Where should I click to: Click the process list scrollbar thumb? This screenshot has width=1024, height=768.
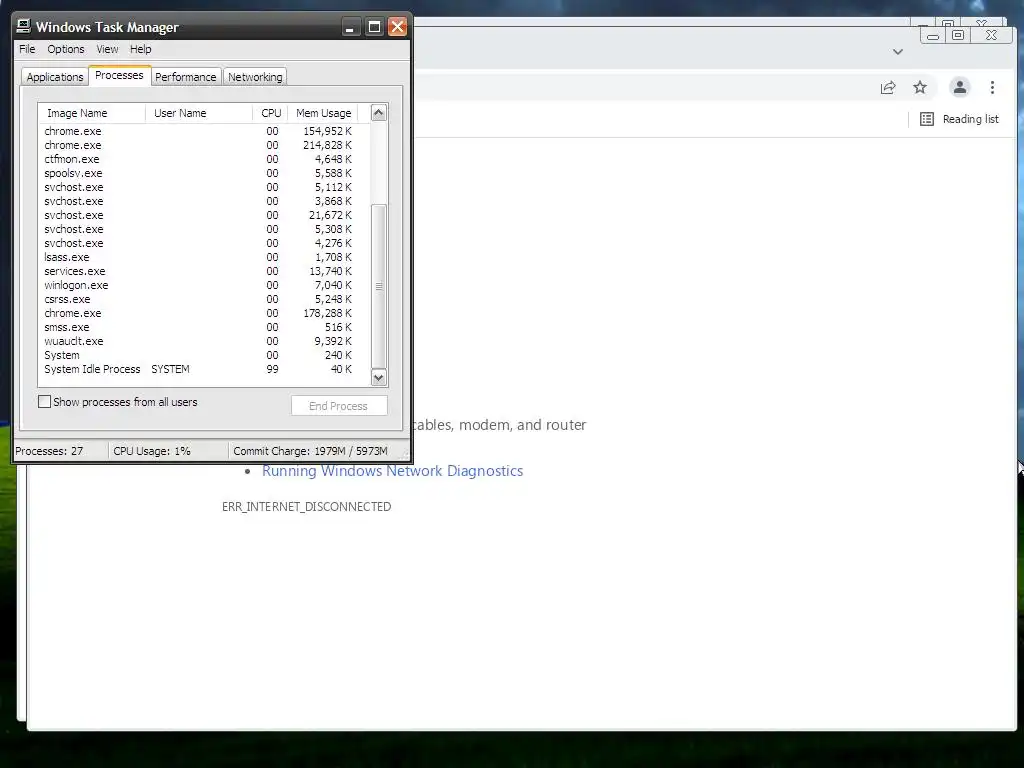tap(379, 286)
